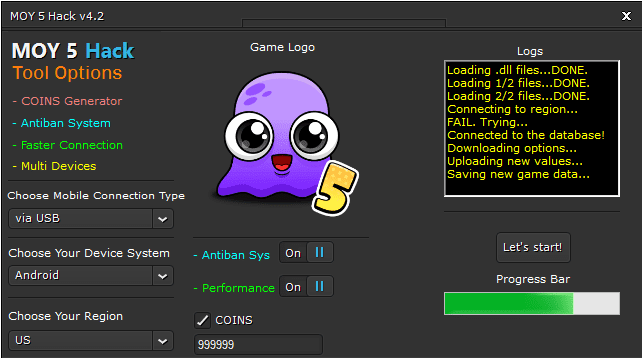The height and width of the screenshot is (360, 644).
Task: Click the Multi Devices option text
Action: (x=54, y=166)
